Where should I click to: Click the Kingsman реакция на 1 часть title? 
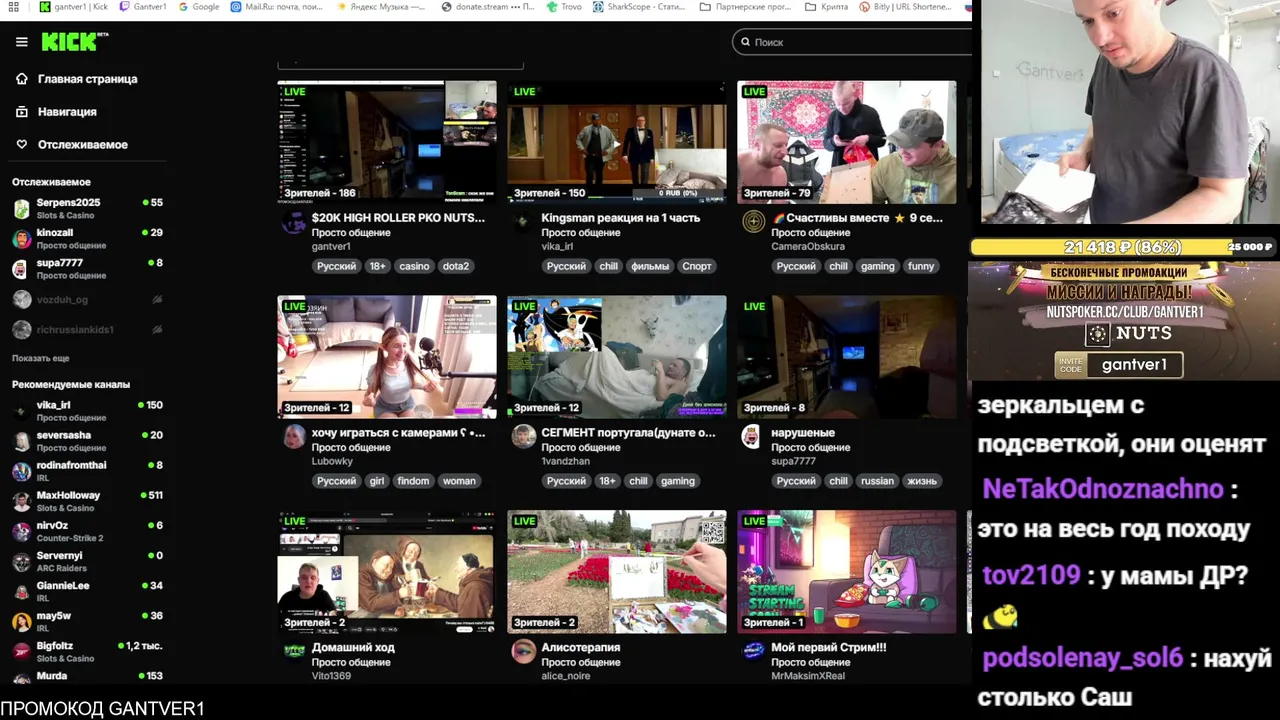[x=620, y=218]
